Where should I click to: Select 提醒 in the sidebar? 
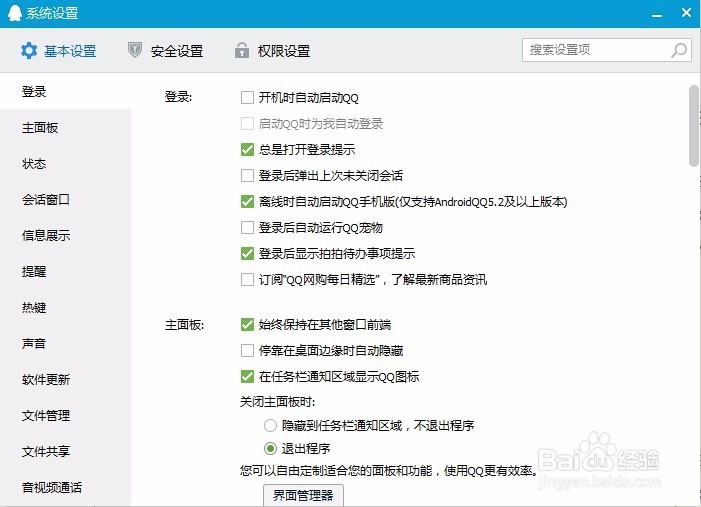pyautogui.click(x=65, y=271)
